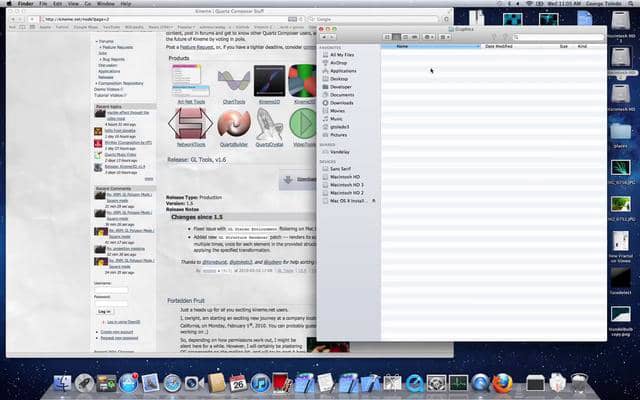640x400 pixels.
Task: Open Movies in the Finder sidebar
Action: (337, 111)
